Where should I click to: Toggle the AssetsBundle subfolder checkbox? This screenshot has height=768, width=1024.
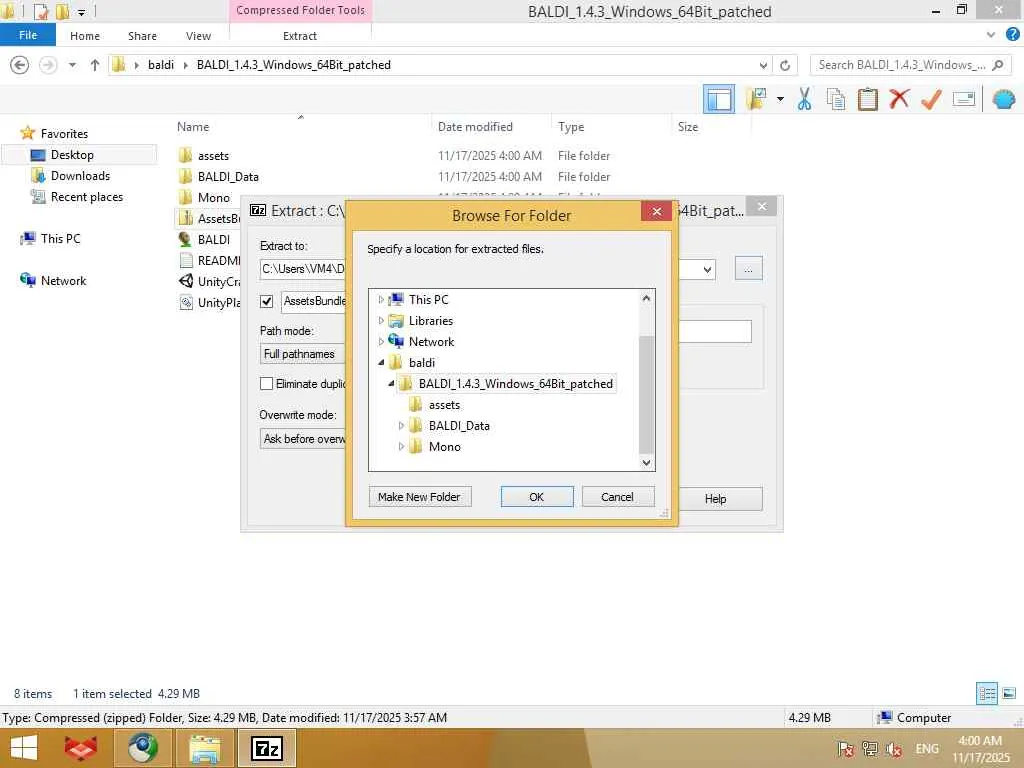(266, 301)
